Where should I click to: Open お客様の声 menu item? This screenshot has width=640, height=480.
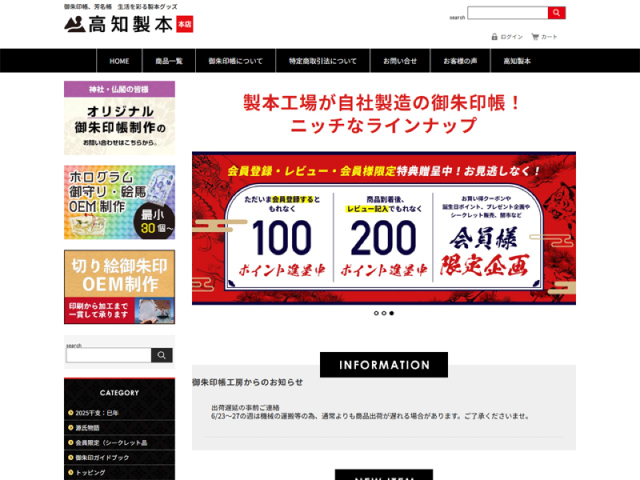tap(460, 61)
